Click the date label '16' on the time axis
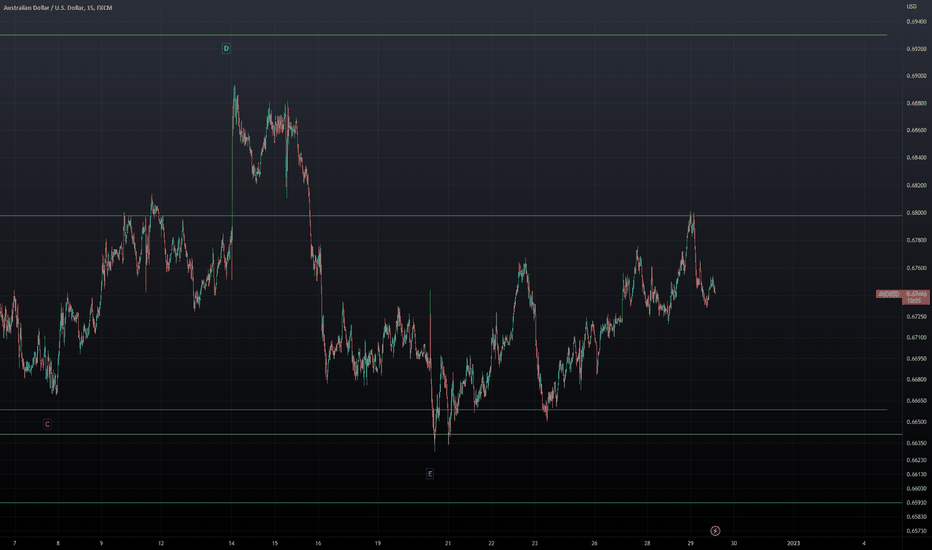The height and width of the screenshot is (550, 932). point(318,543)
